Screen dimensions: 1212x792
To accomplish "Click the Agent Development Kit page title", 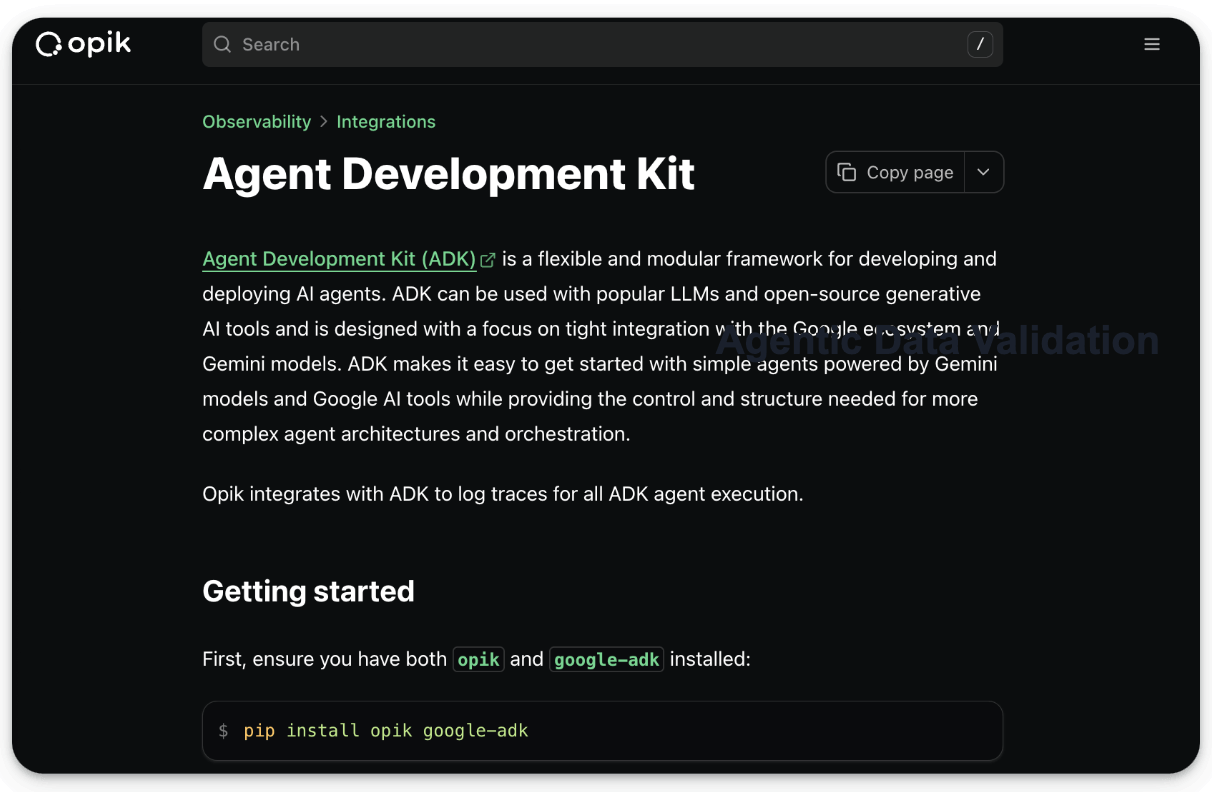I will pyautogui.click(x=449, y=174).
